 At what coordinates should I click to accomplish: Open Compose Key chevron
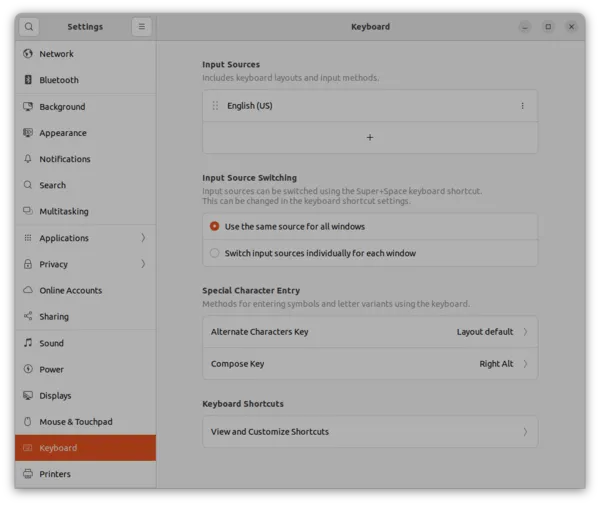point(525,363)
